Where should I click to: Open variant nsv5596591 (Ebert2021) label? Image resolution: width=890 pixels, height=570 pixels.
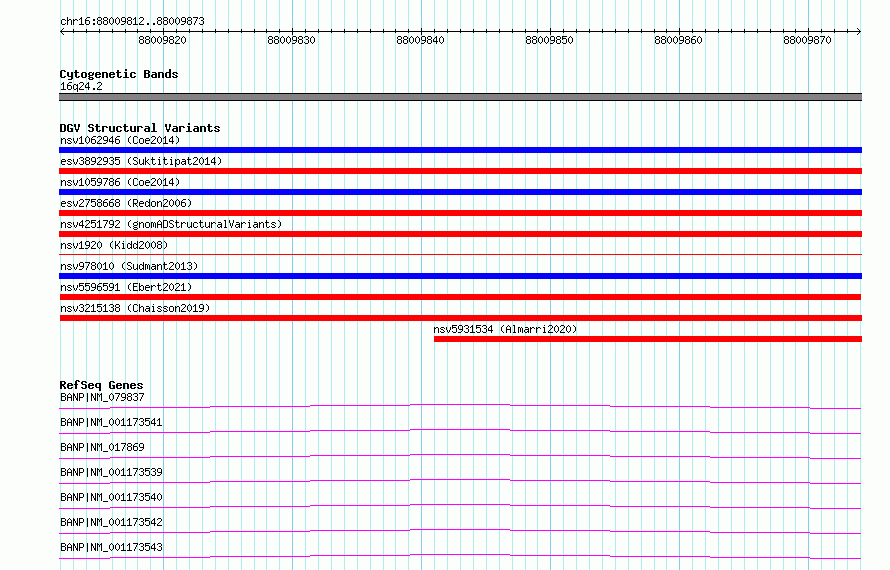click(126, 287)
